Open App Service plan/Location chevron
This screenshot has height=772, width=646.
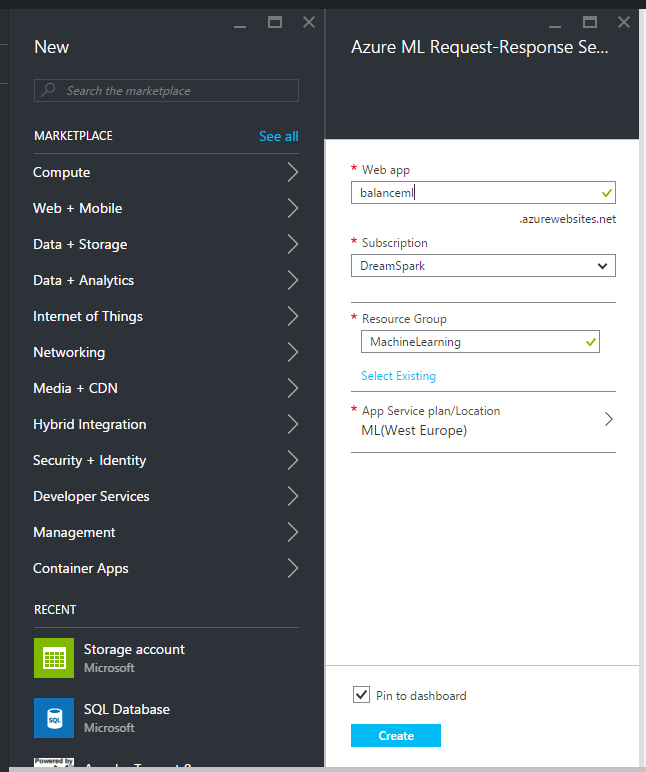[609, 419]
